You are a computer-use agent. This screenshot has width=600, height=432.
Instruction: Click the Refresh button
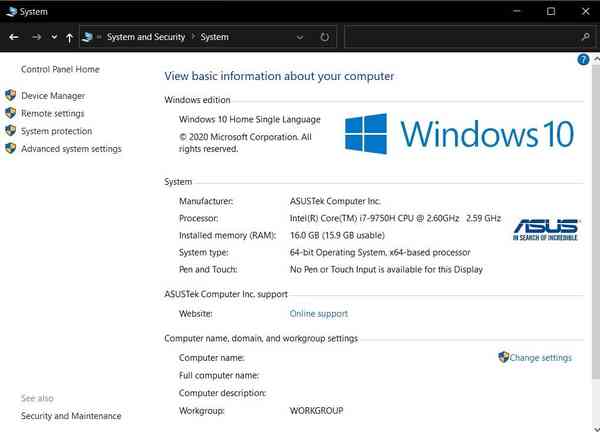pos(324,37)
